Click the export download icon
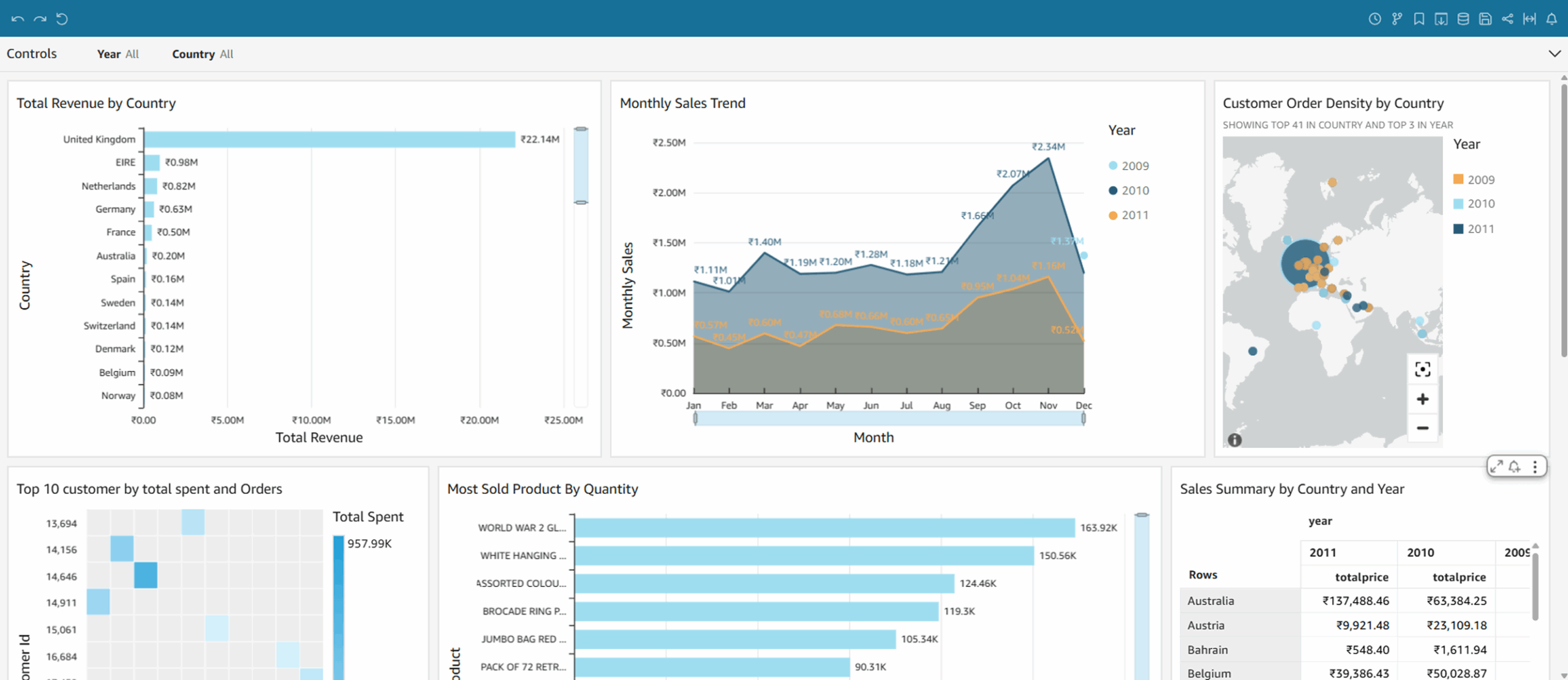 (x=1441, y=19)
